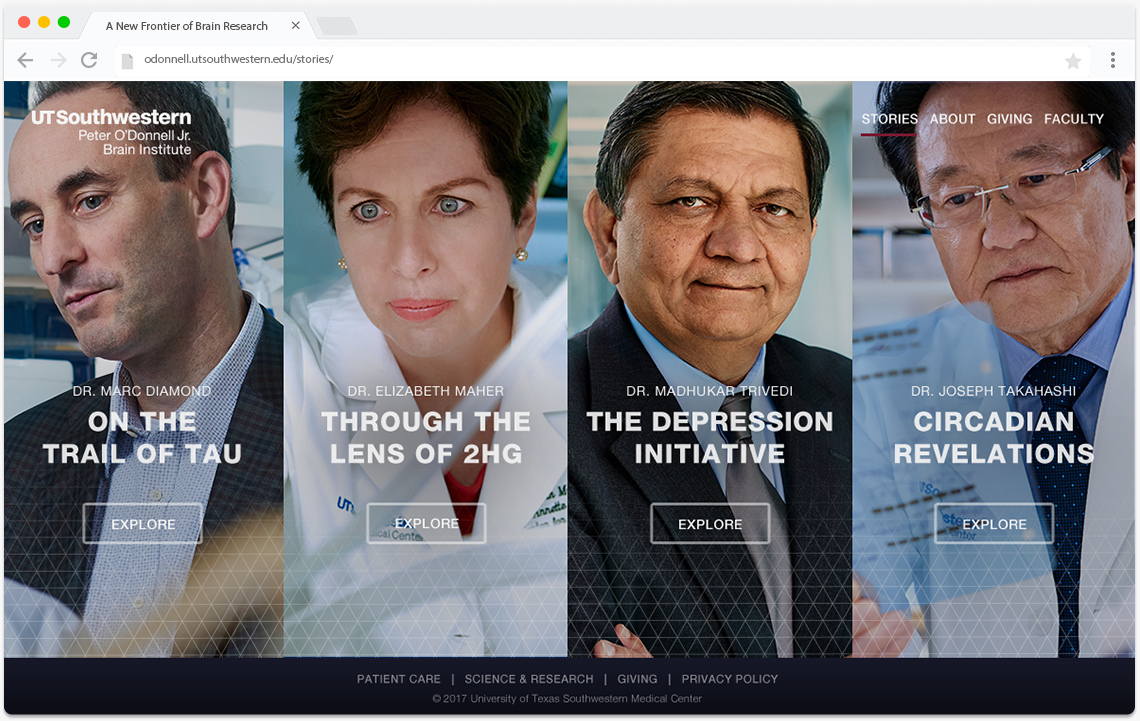Click the browser forward arrow

[58, 60]
